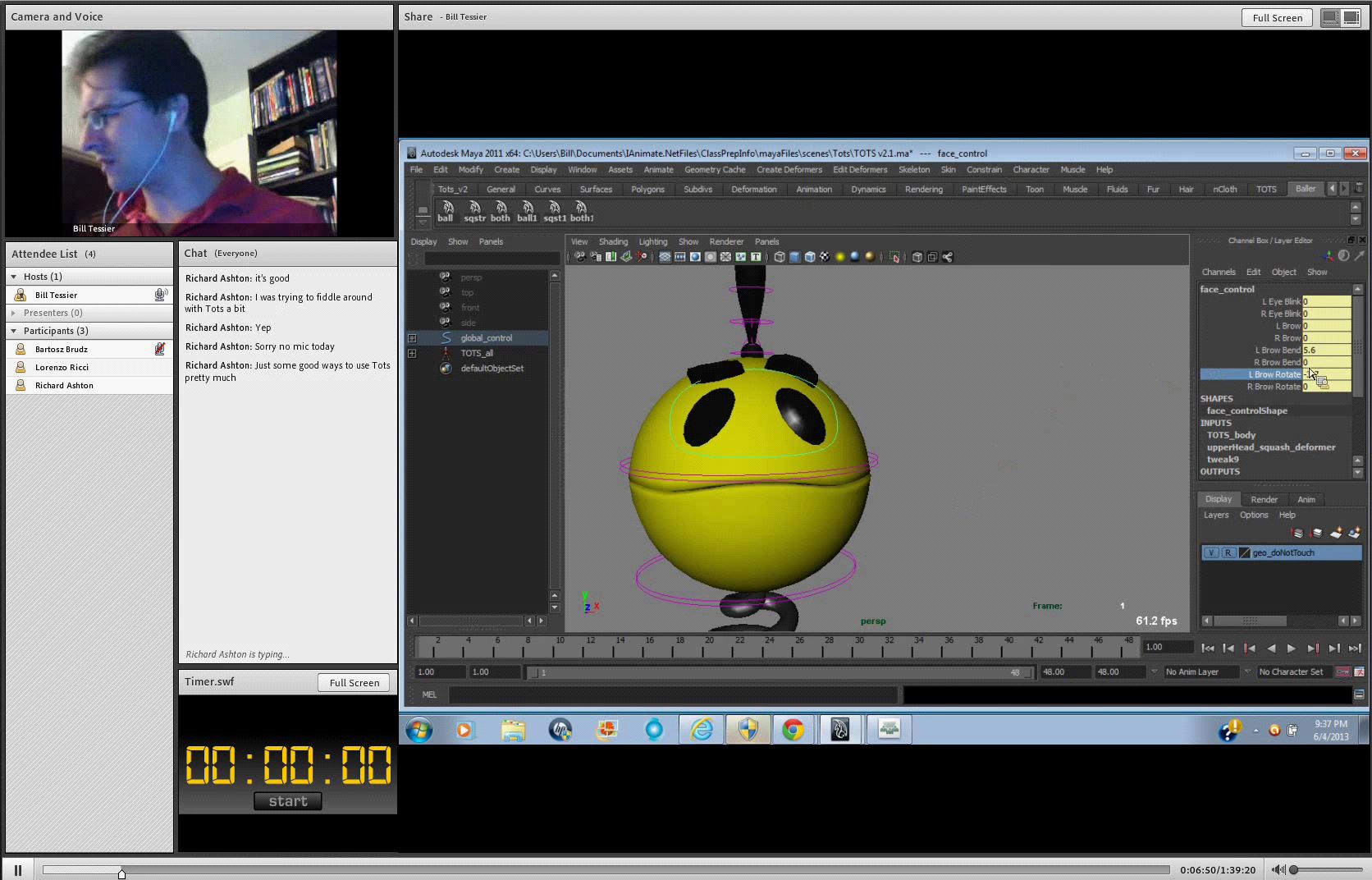
Task: Toggle visibility V of geo_doNotTouch layer
Action: (x=1211, y=552)
